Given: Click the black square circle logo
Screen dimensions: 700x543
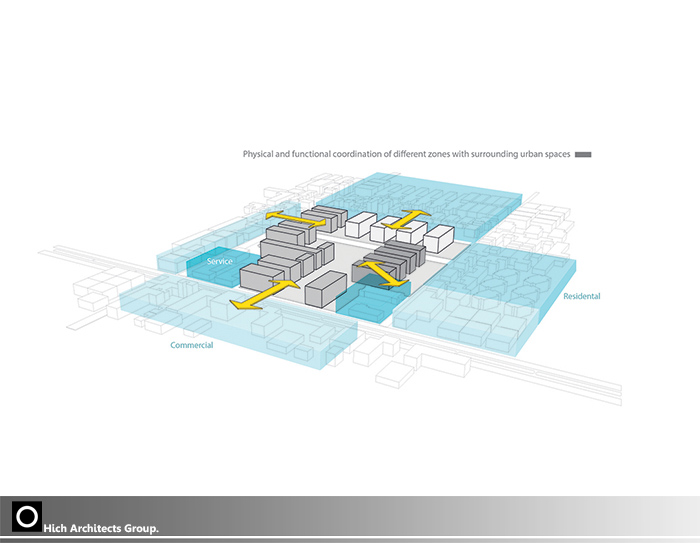Looking at the screenshot, I should pyautogui.click(x=27, y=517).
